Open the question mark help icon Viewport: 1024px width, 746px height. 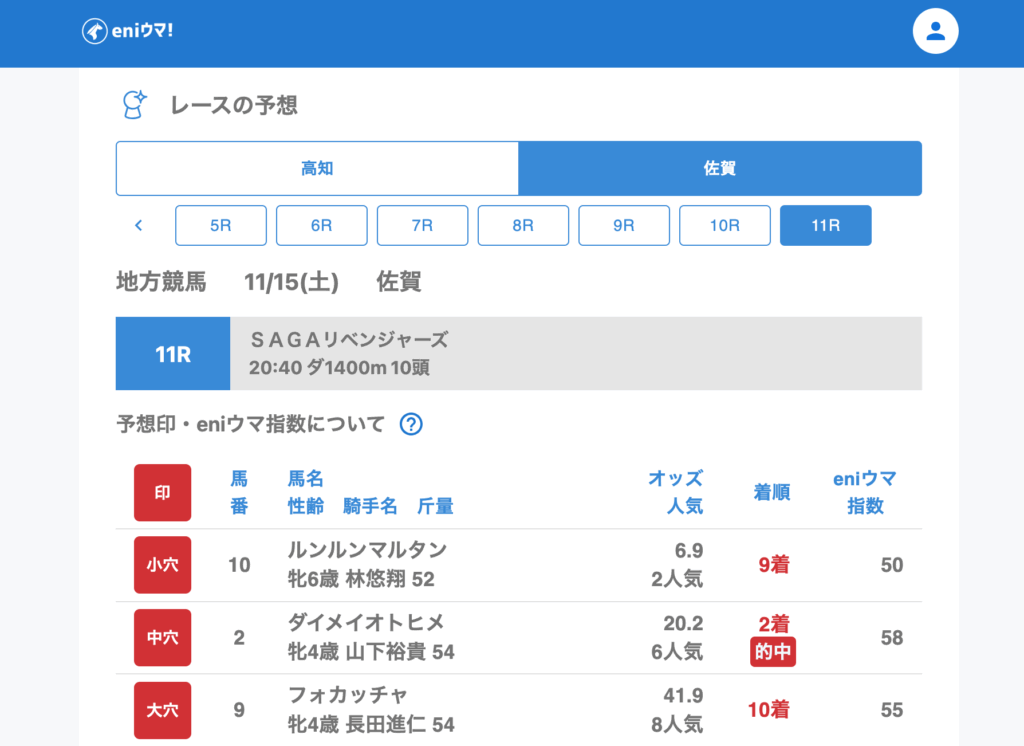pyautogui.click(x=411, y=424)
